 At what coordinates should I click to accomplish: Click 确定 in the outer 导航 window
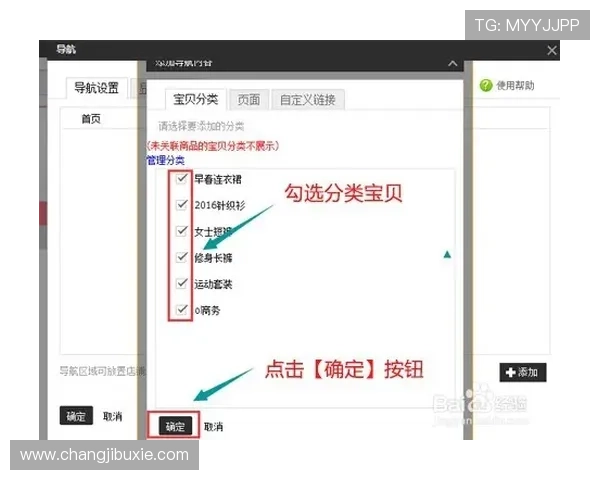point(76,416)
